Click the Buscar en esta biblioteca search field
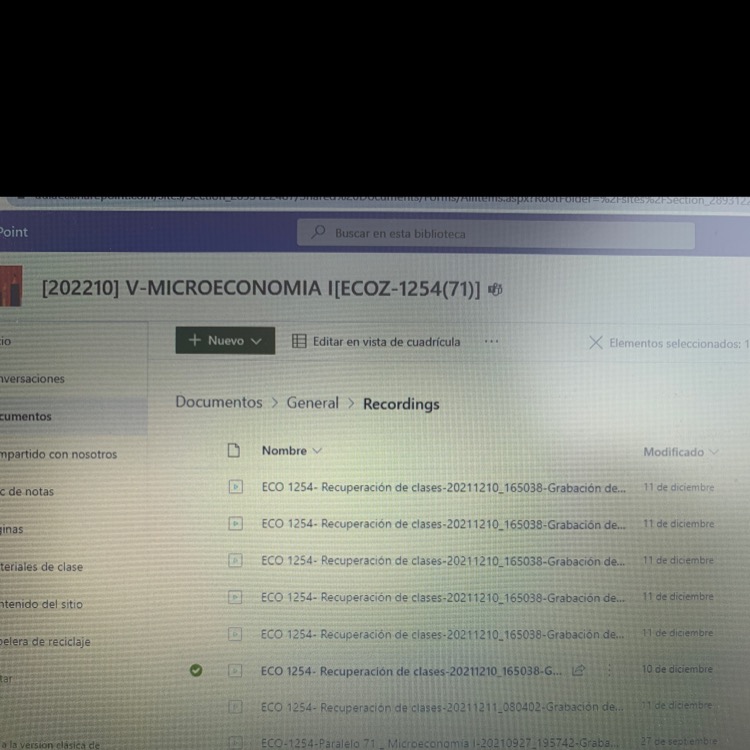Viewport: 750px width, 750px height. 500,234
